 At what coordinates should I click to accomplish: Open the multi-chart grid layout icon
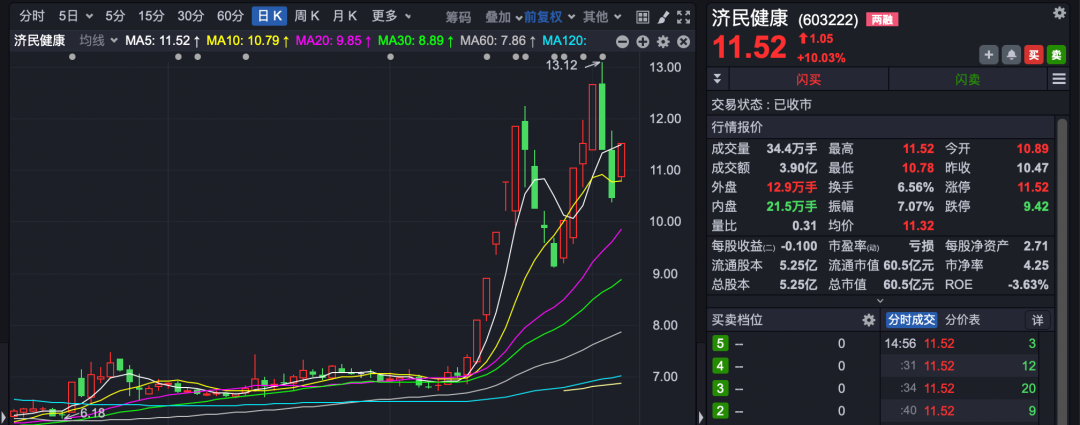pos(641,16)
